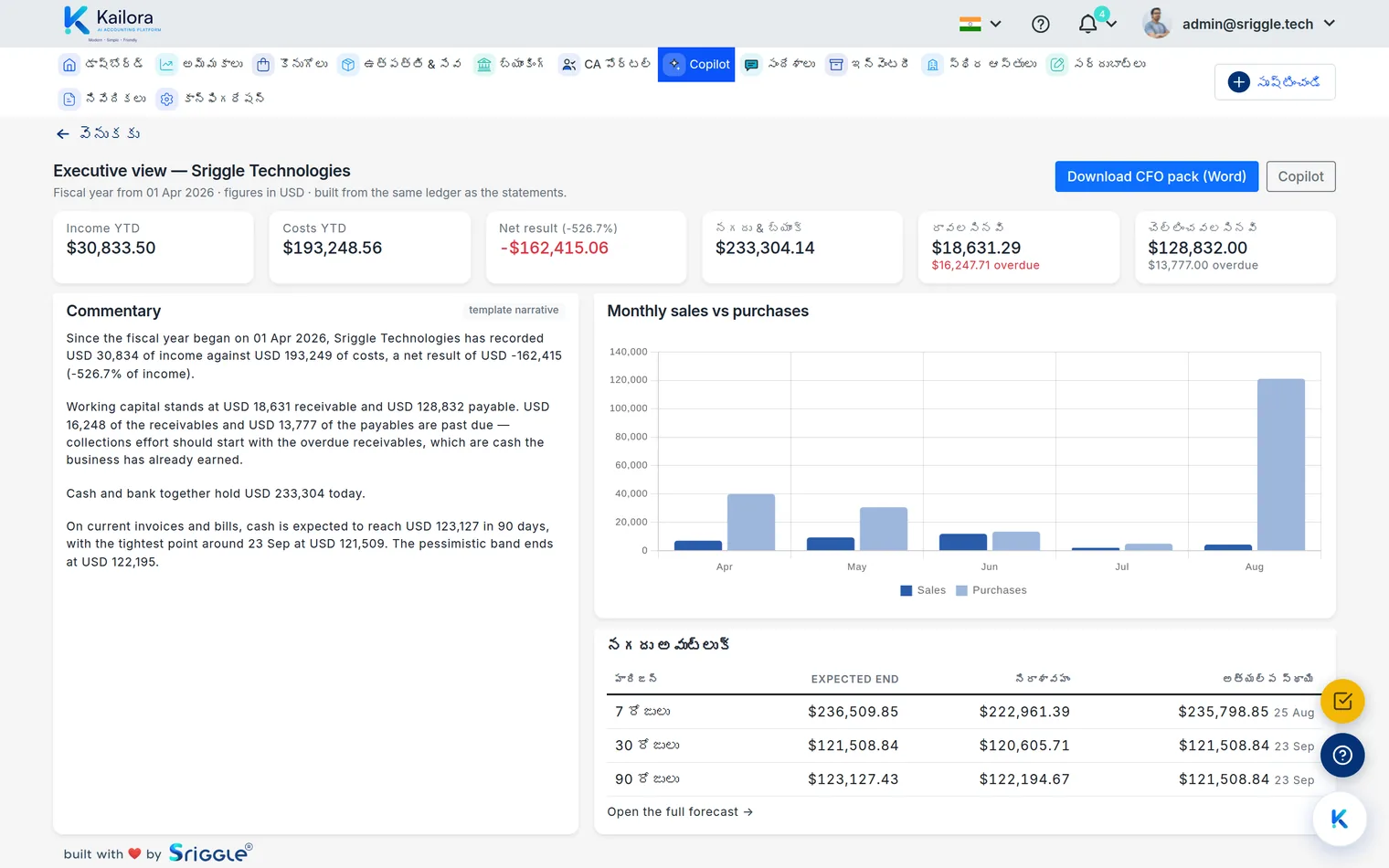Click the template narrative tag
Screen dimensions: 1389x868
514,311
